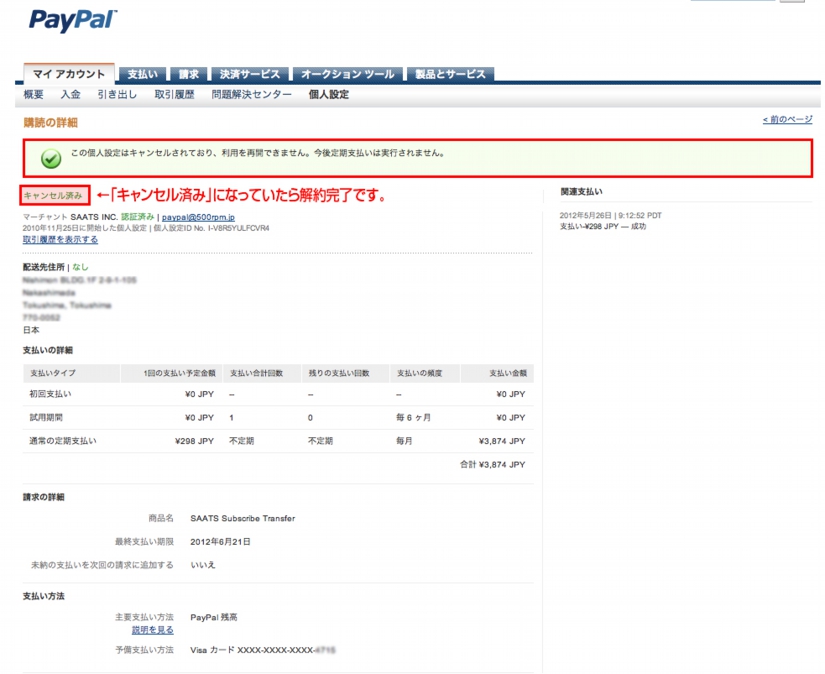Click the paypal@500rpm.jp email link
Viewport: 825px width, 674px height.
[198, 216]
